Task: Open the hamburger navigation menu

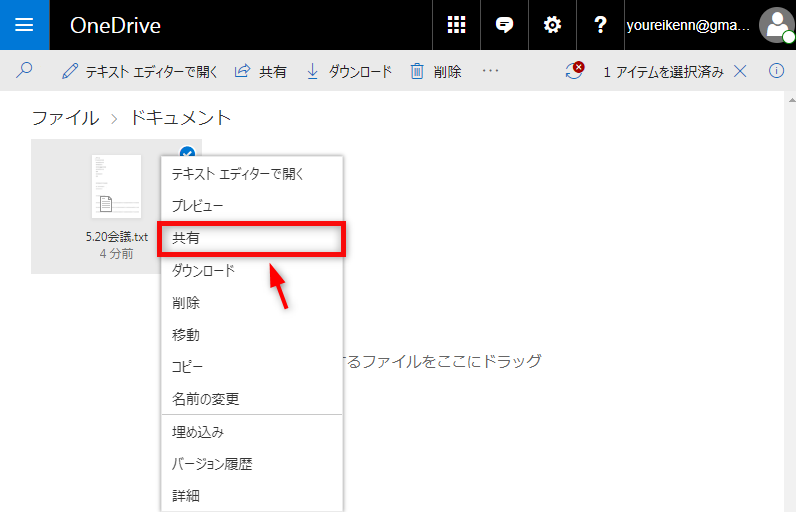Action: [24, 25]
